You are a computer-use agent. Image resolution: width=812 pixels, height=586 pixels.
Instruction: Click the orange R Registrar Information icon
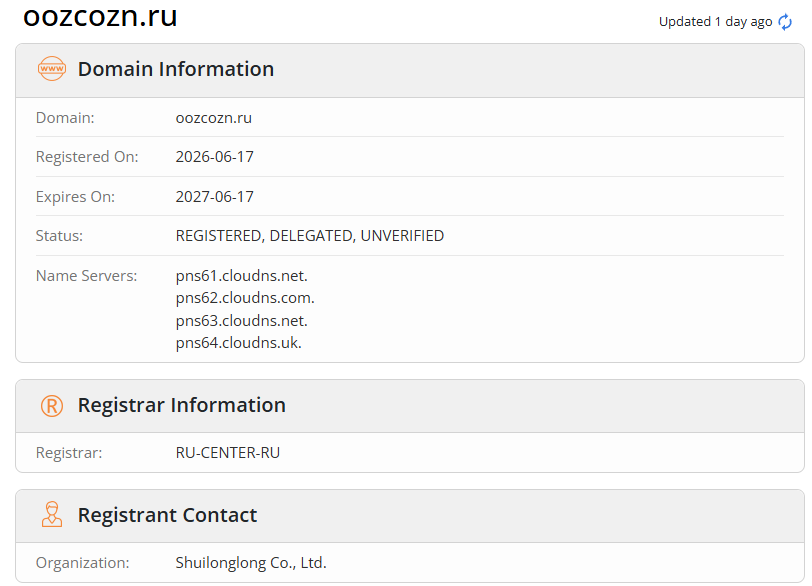point(52,406)
